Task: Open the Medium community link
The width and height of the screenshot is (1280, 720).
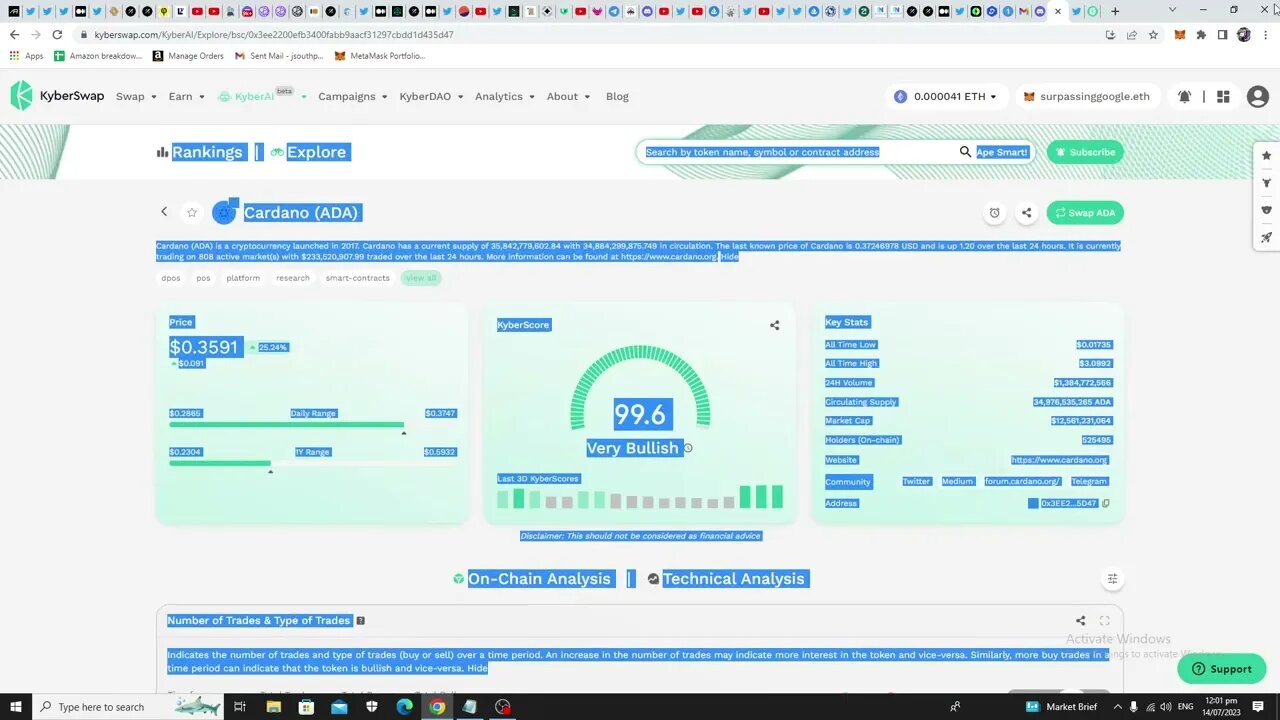Action: (x=957, y=481)
